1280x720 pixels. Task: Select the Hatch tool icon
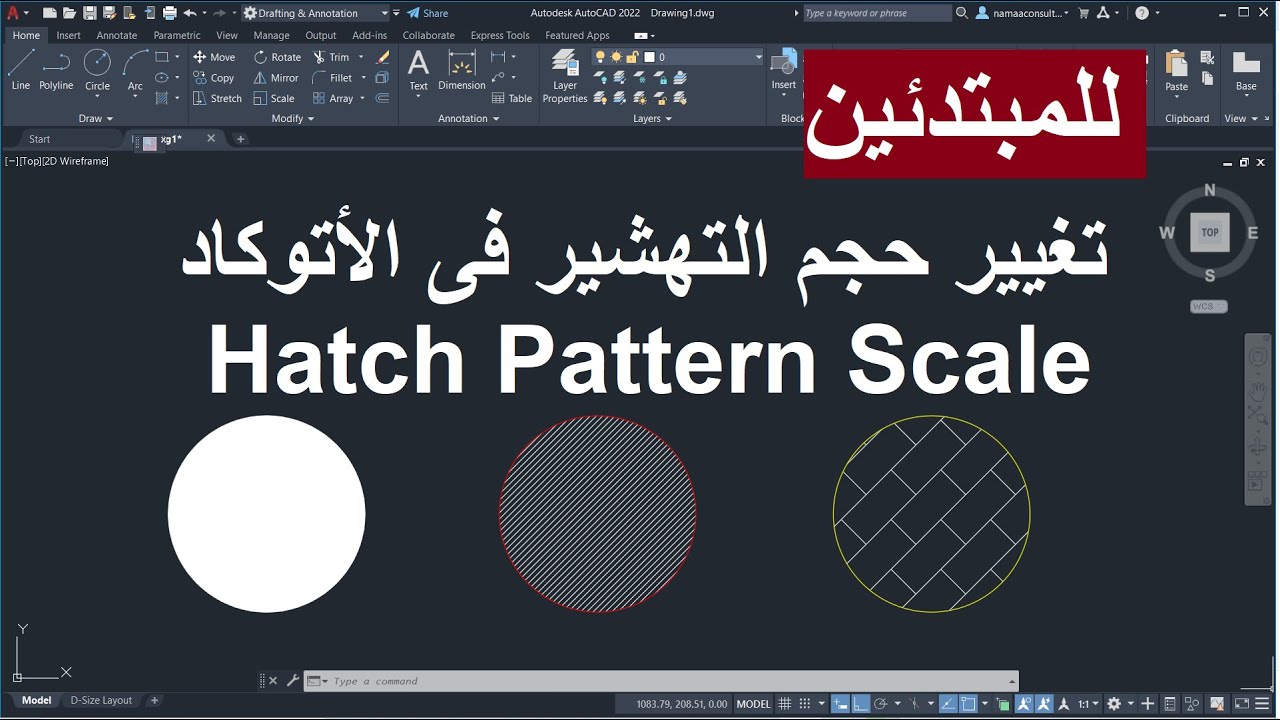coord(162,98)
